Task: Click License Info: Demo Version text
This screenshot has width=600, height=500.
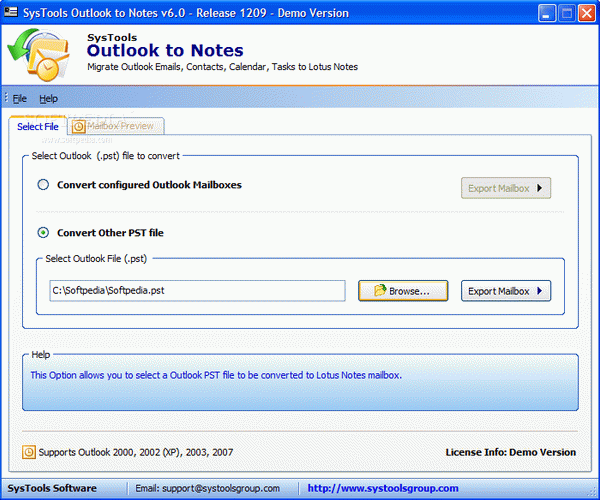Action: point(510,452)
